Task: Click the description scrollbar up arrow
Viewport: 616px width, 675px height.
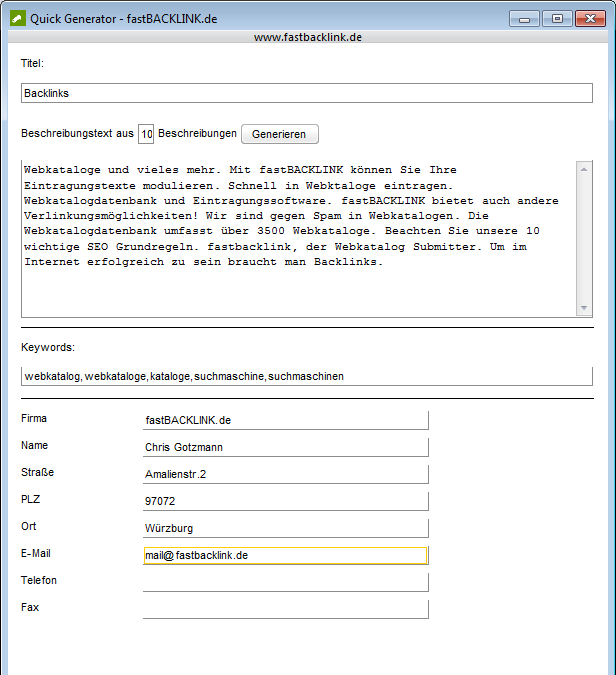Action: coord(584,170)
